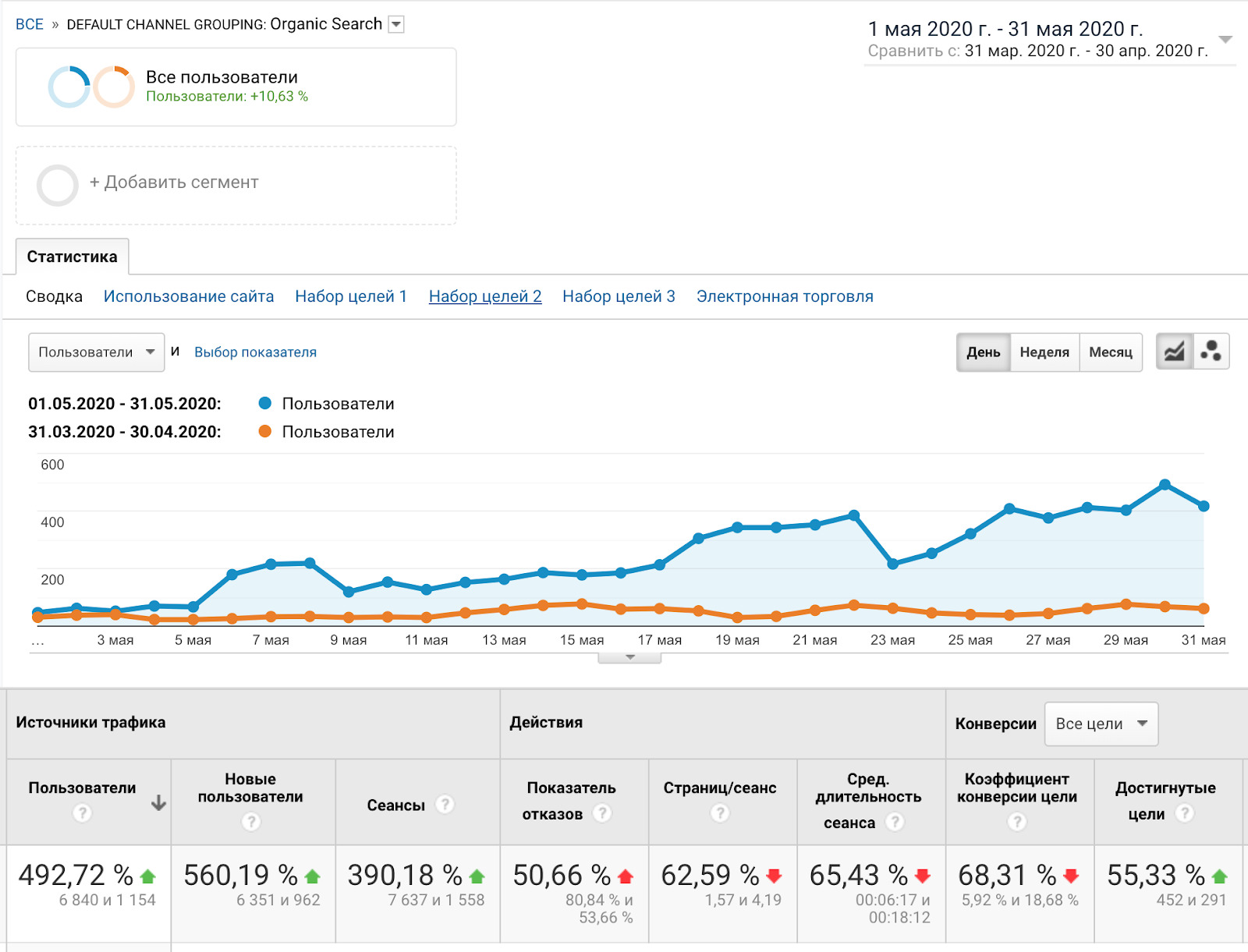Select Неделя granularity

(1044, 352)
